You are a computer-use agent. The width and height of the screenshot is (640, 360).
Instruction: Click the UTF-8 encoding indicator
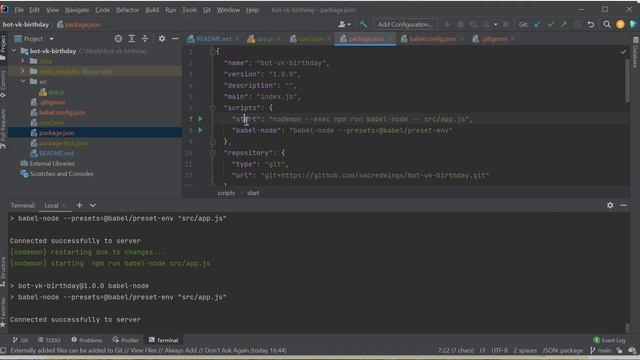coord(499,351)
